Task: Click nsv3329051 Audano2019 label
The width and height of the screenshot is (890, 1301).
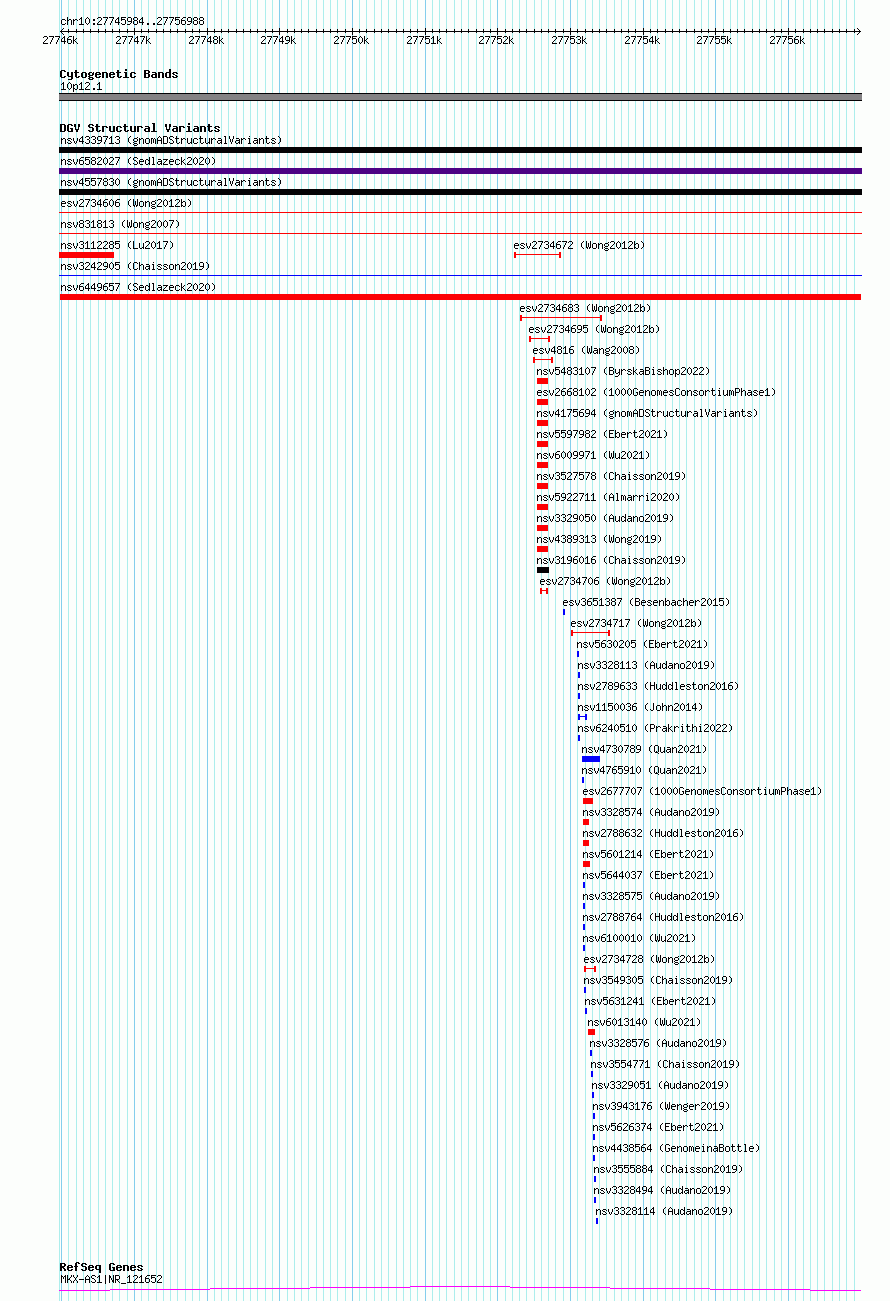Action: [660, 1085]
